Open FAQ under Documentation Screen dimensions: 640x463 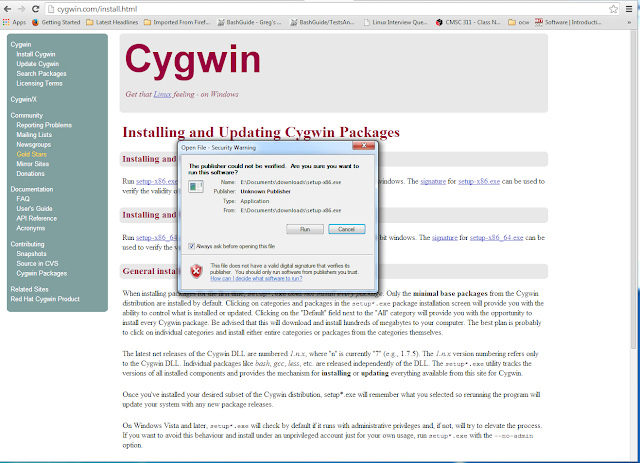[x=23, y=199]
